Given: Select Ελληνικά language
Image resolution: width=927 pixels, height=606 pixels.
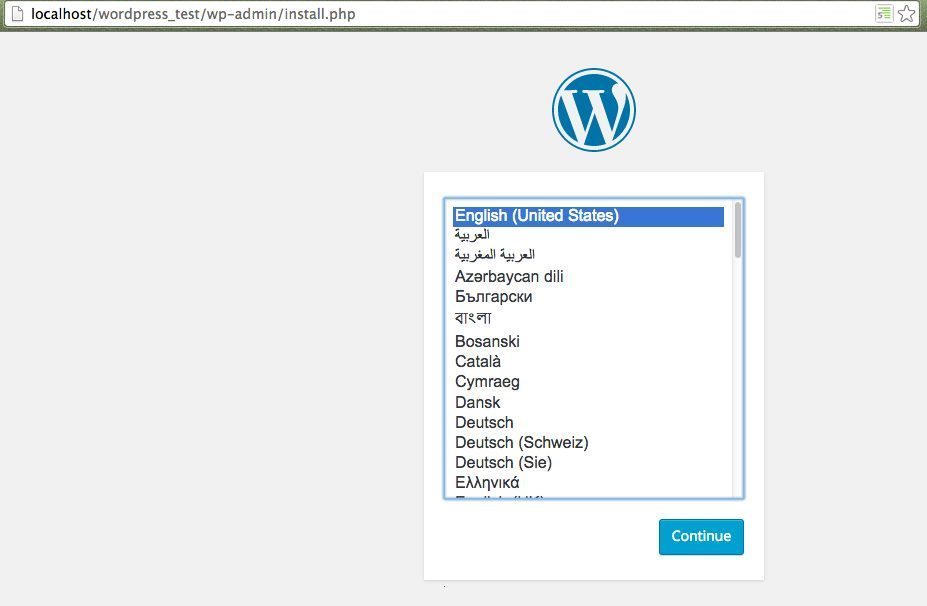Looking at the screenshot, I should point(588,483).
